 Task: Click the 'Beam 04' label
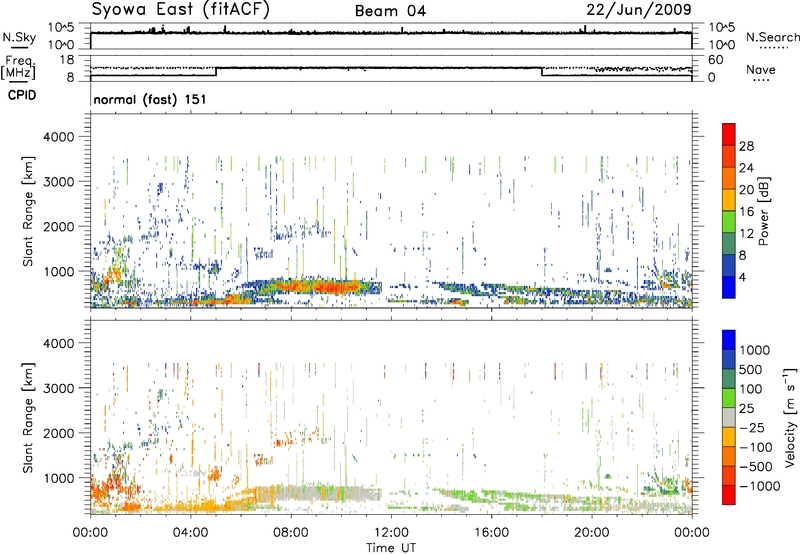click(x=390, y=11)
